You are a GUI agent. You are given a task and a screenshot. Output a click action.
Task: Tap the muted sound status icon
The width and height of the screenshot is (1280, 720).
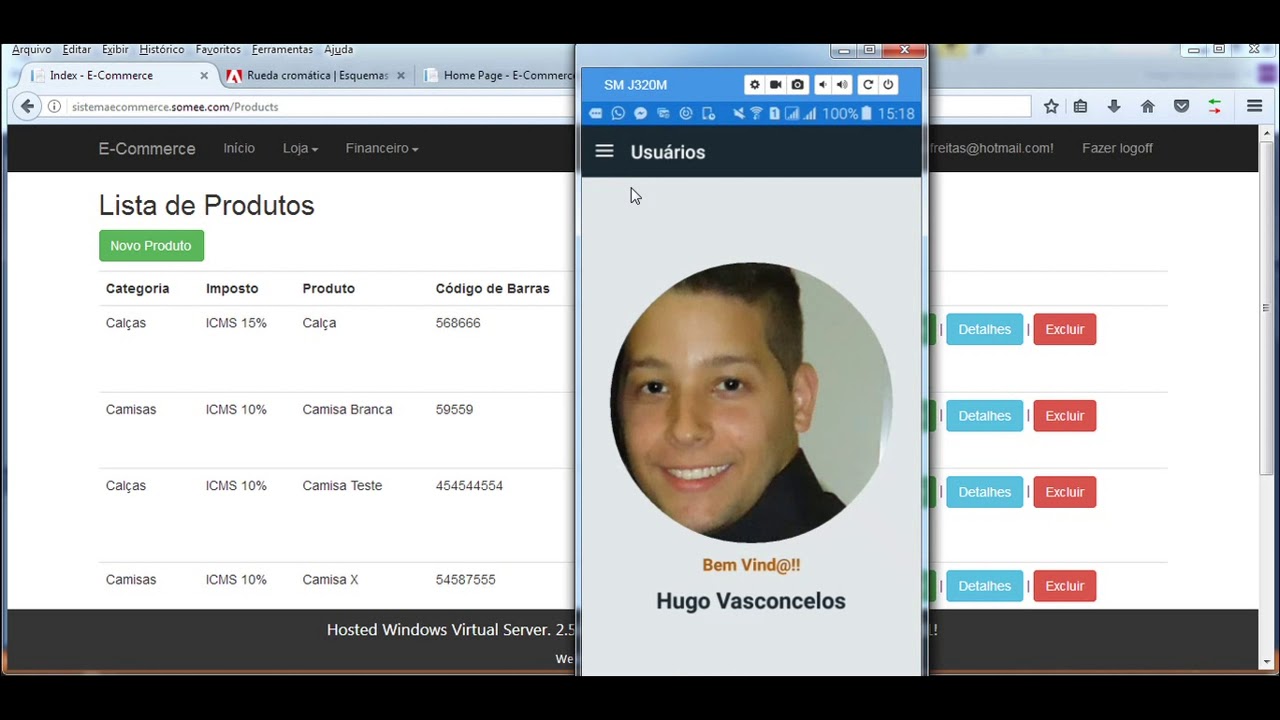(x=738, y=114)
